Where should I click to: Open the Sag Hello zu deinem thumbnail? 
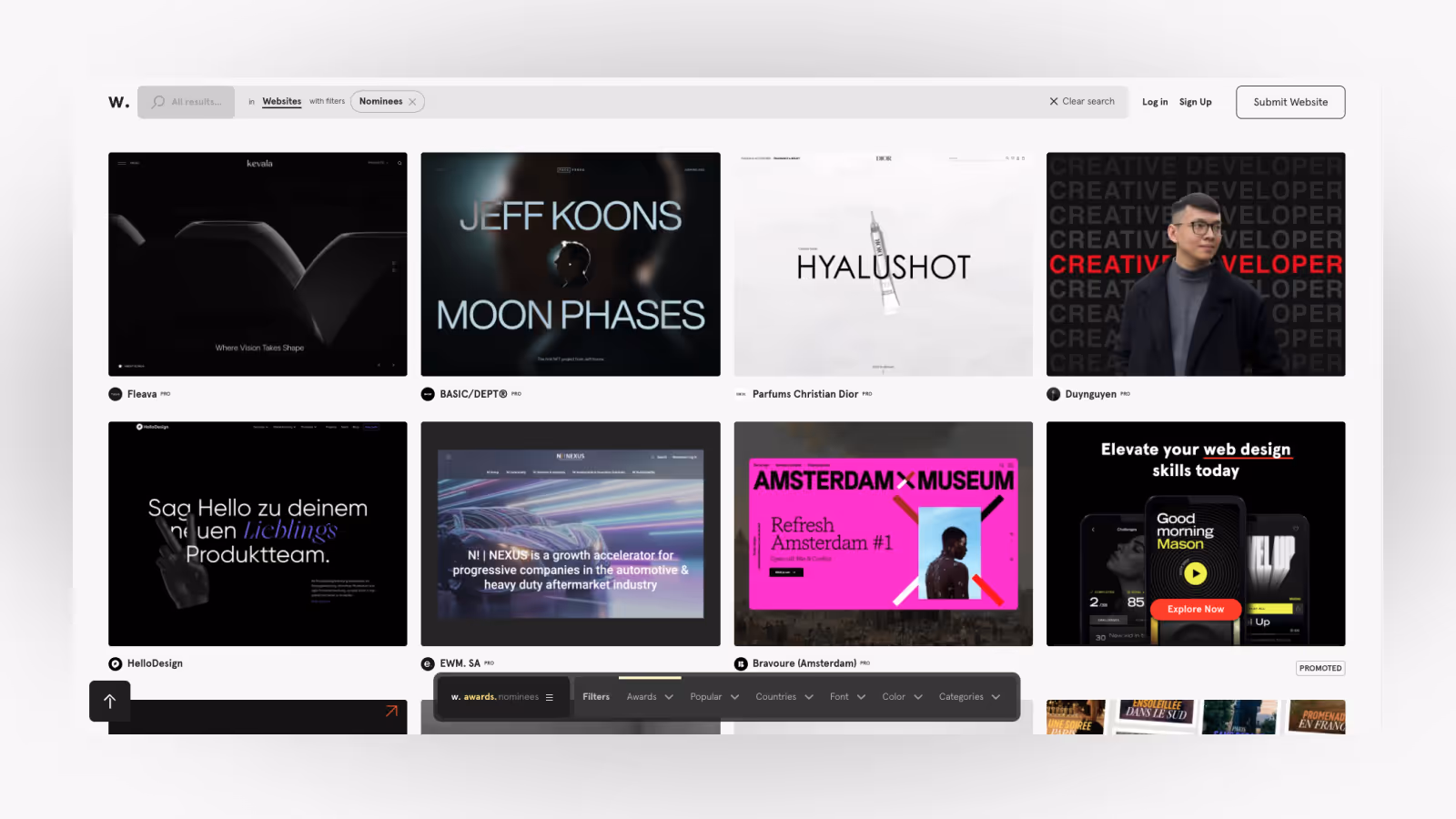(258, 533)
